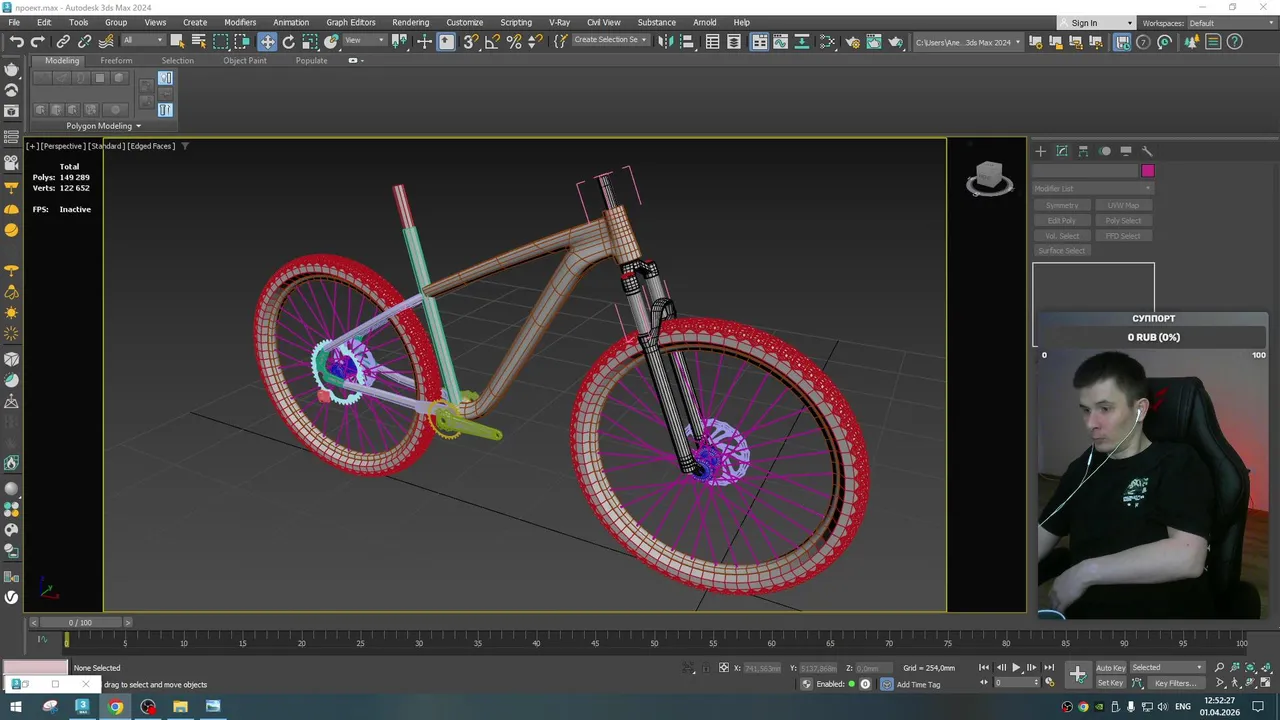Click the Undo arrow in the main toolbar
Viewport: 1280px width, 720px height.
(x=17, y=42)
